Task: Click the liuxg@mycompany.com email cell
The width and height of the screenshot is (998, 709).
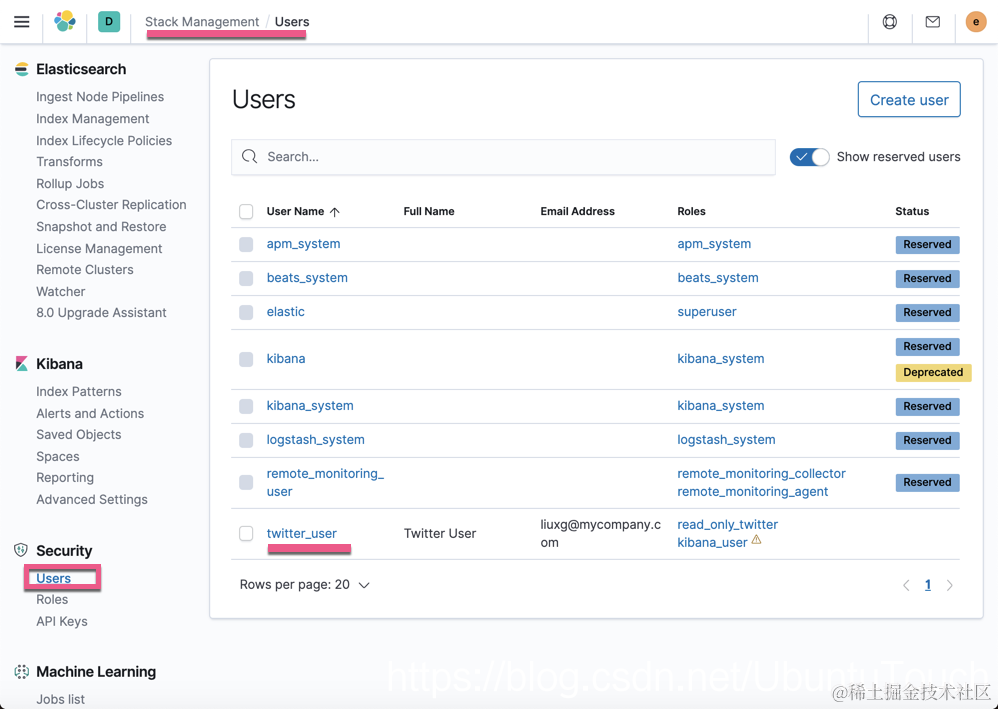Action: pyautogui.click(x=601, y=533)
